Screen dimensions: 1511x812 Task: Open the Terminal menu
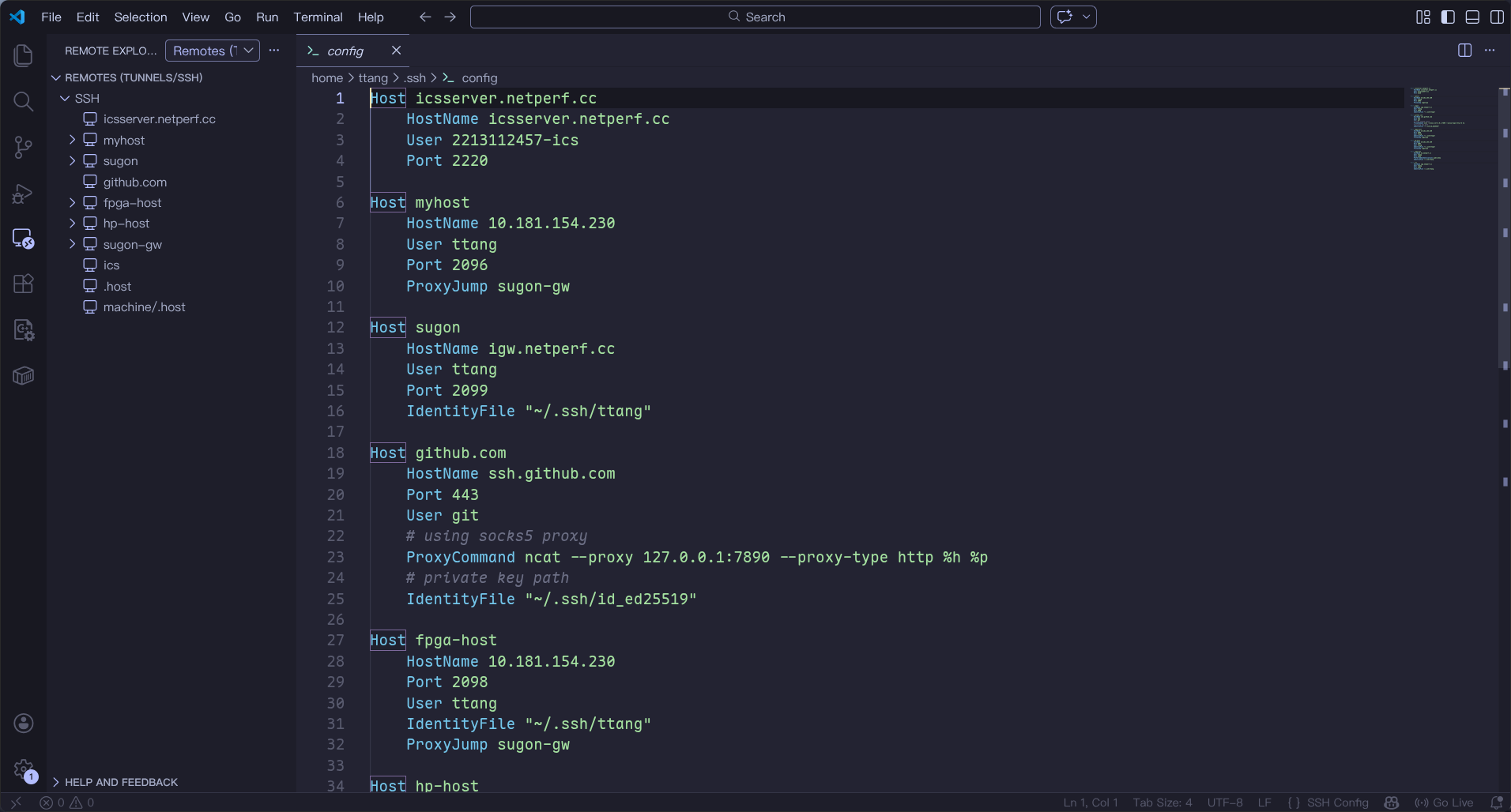pyautogui.click(x=318, y=17)
